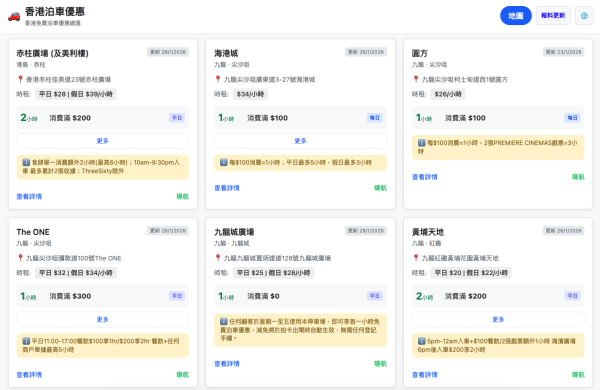The height and width of the screenshot is (390, 600).
Task: Click hourly rate $34/小時 in 海港城
Action: point(250,94)
